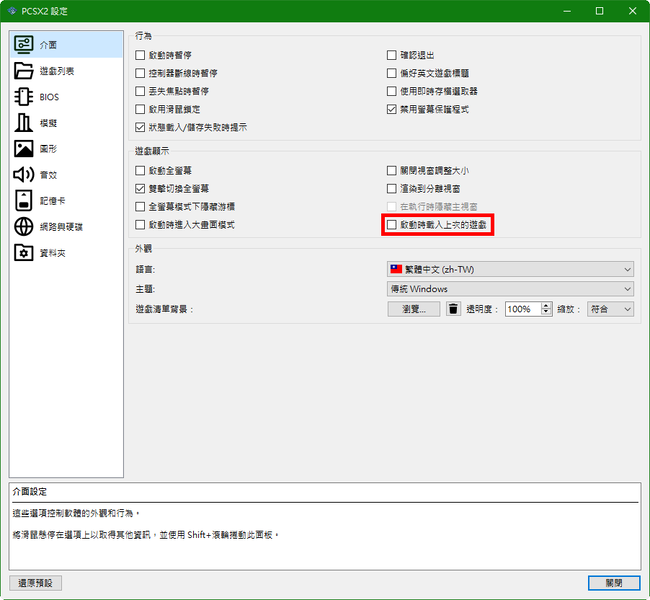Open the 資料夾 folder gear icon

[x=24, y=253]
